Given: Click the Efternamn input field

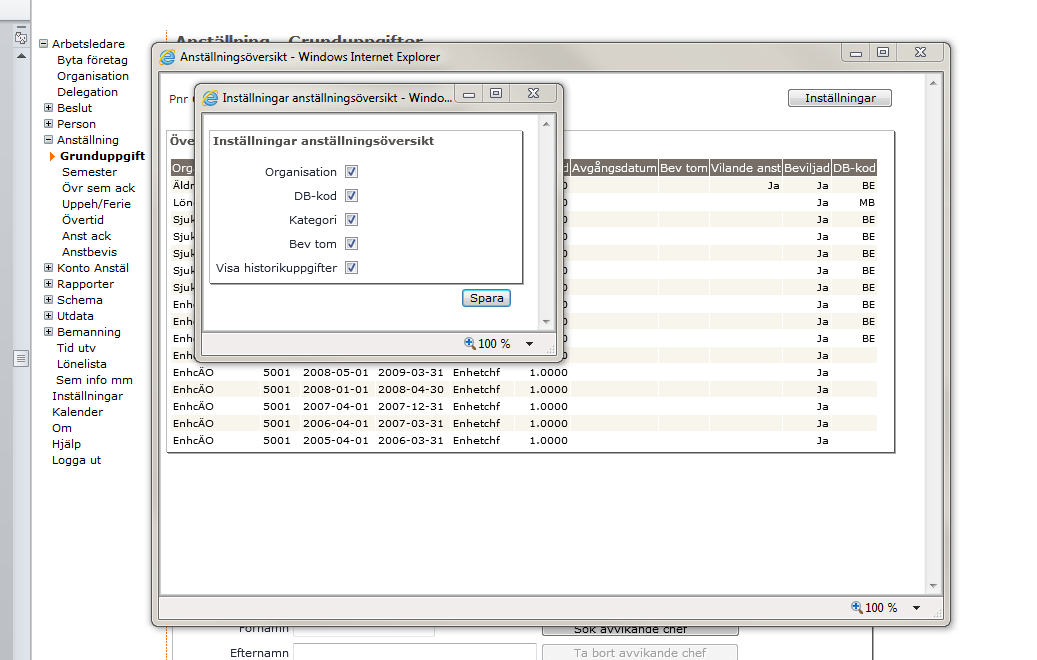Looking at the screenshot, I should point(415,652).
